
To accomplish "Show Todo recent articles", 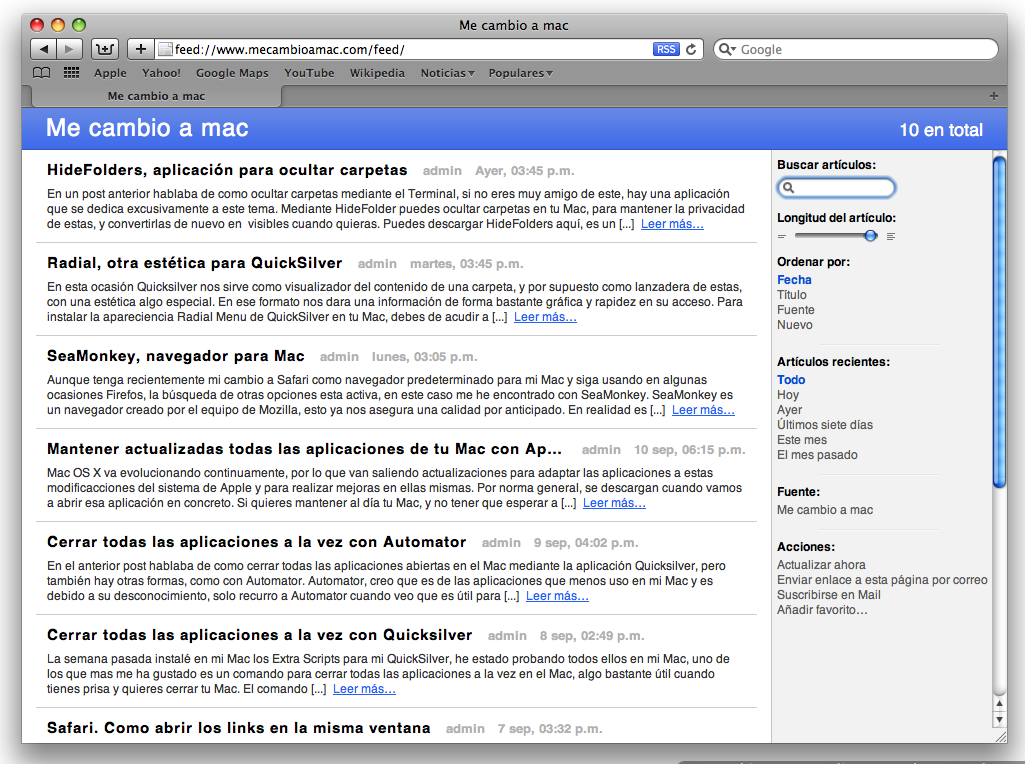I will (791, 380).
